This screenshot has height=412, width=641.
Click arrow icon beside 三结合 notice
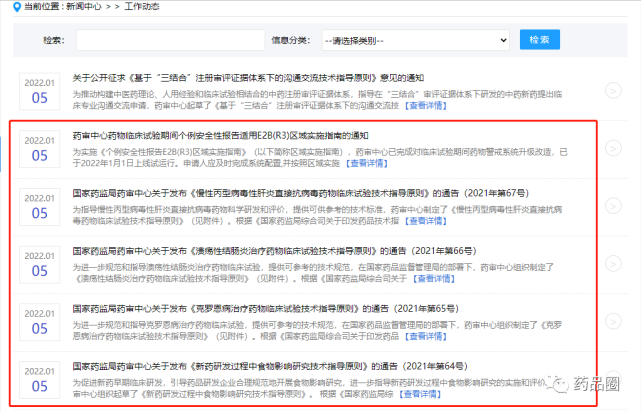coord(613,90)
